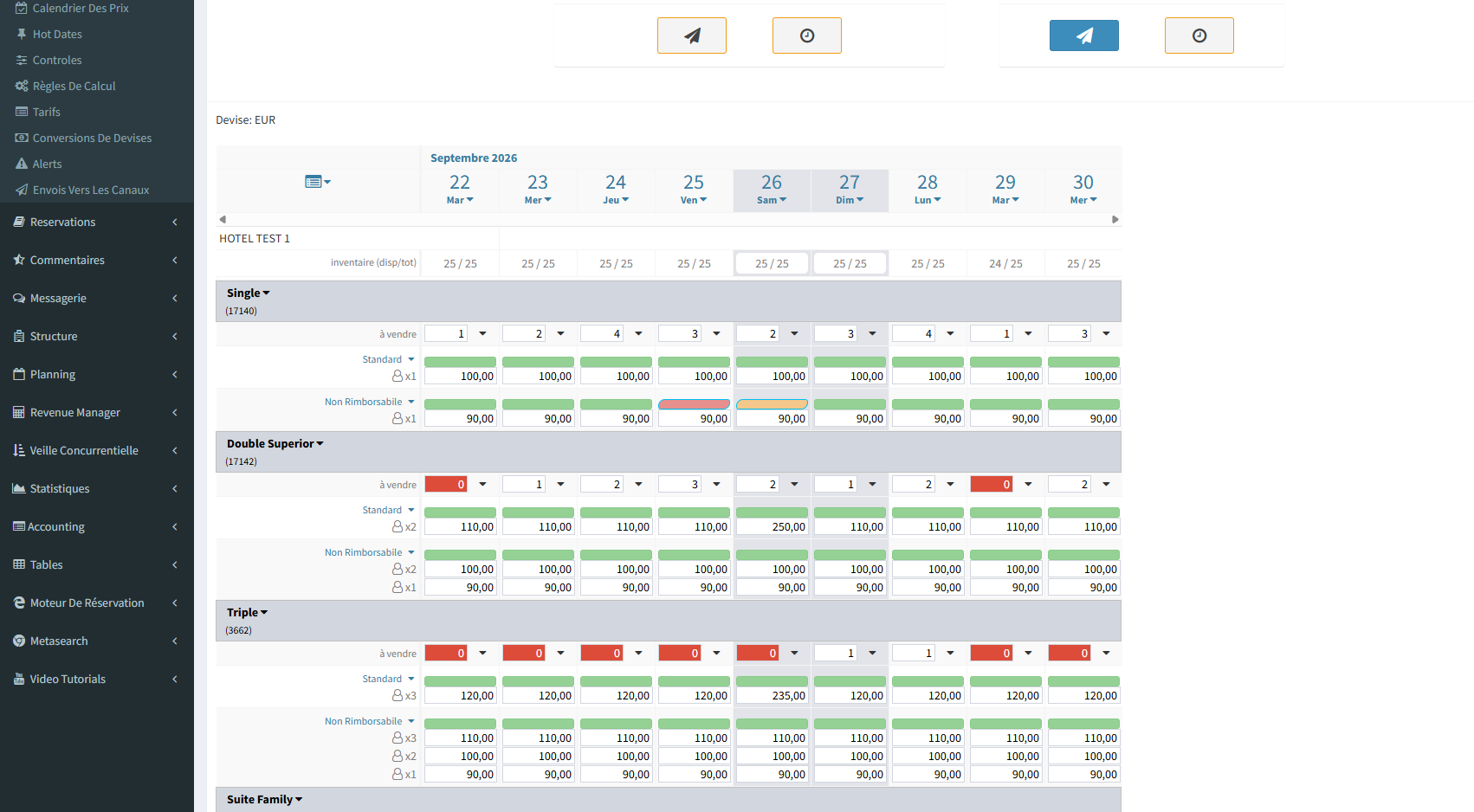Open the day menu for 26 Sam
The image size is (1474, 812).
[x=772, y=200]
